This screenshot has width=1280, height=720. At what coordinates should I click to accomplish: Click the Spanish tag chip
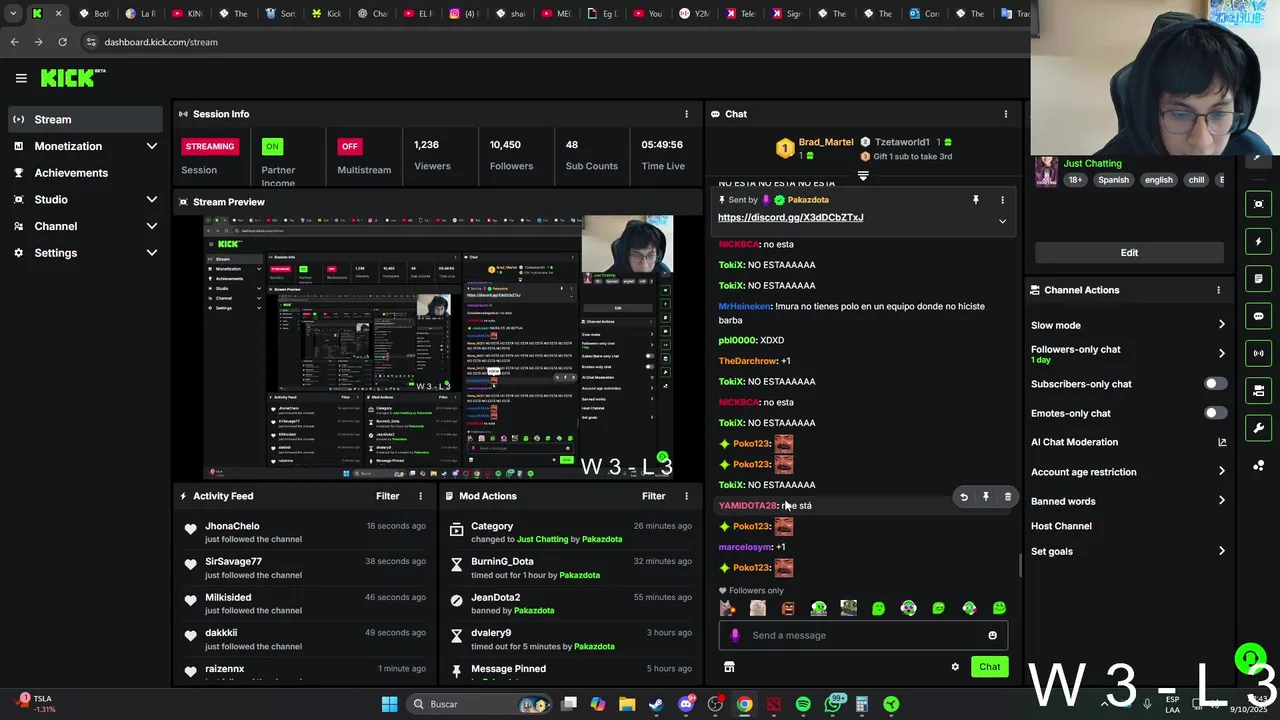1113,180
